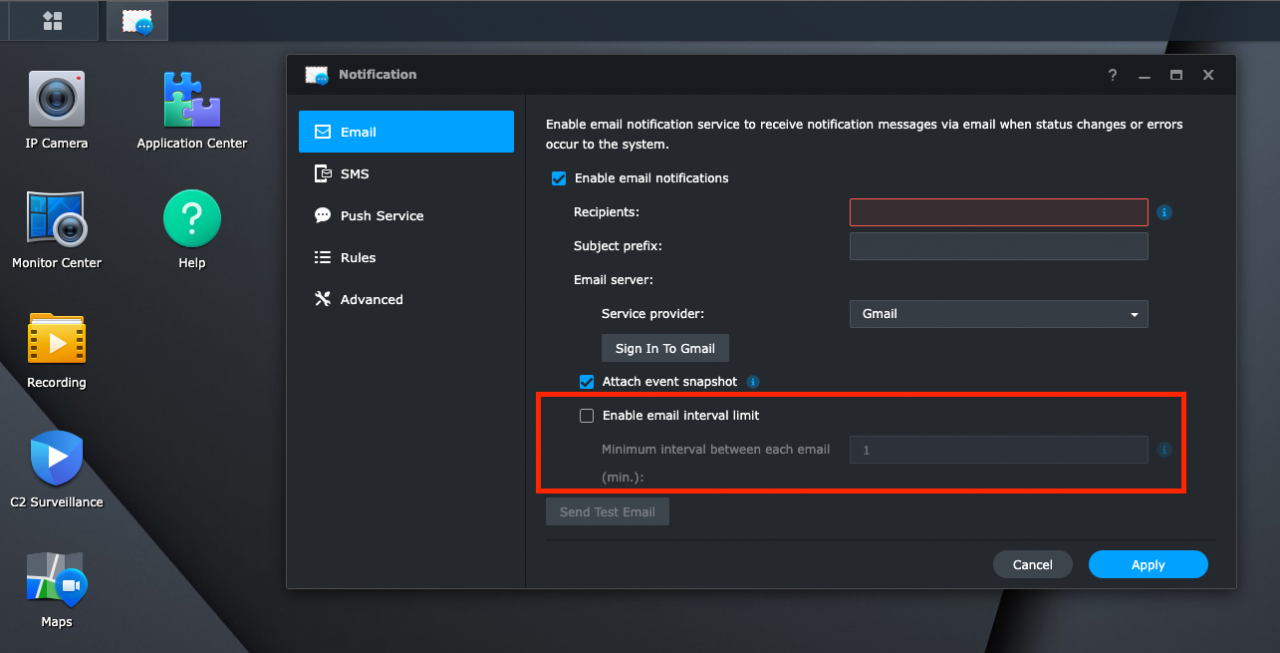
Task: Click the Recipients input field
Action: [x=998, y=213]
